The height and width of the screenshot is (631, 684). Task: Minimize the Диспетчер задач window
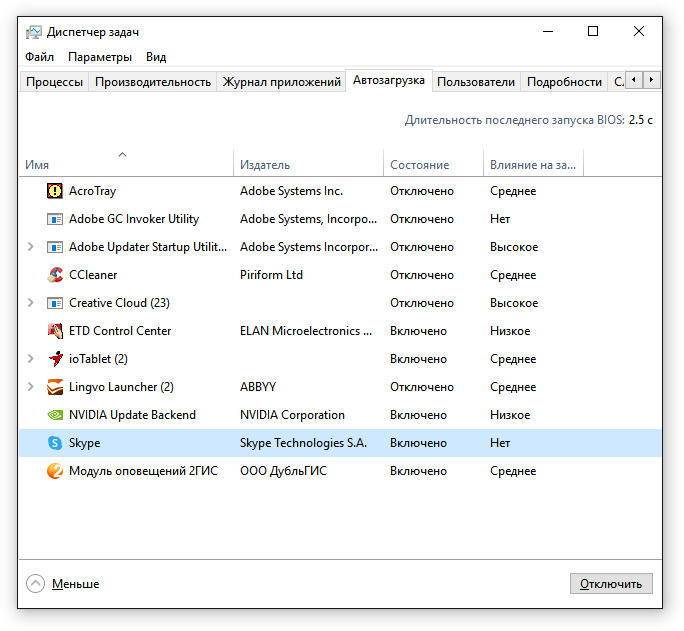pyautogui.click(x=548, y=31)
